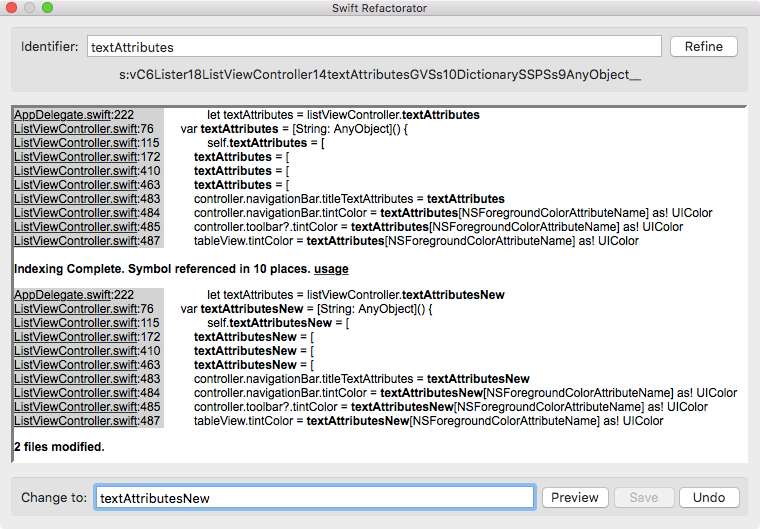Click 'controller.toolbar?.tintColor = textAttributesNew[...]' code line
The image size is (760, 529).
451,407
